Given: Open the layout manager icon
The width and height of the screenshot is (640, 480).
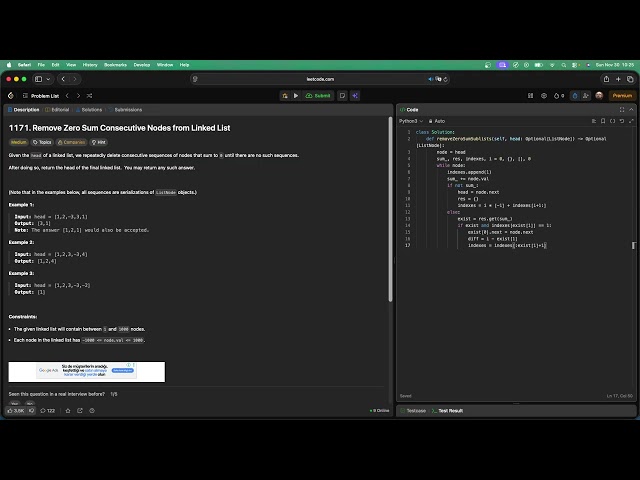Looking at the screenshot, I should [x=531, y=96].
